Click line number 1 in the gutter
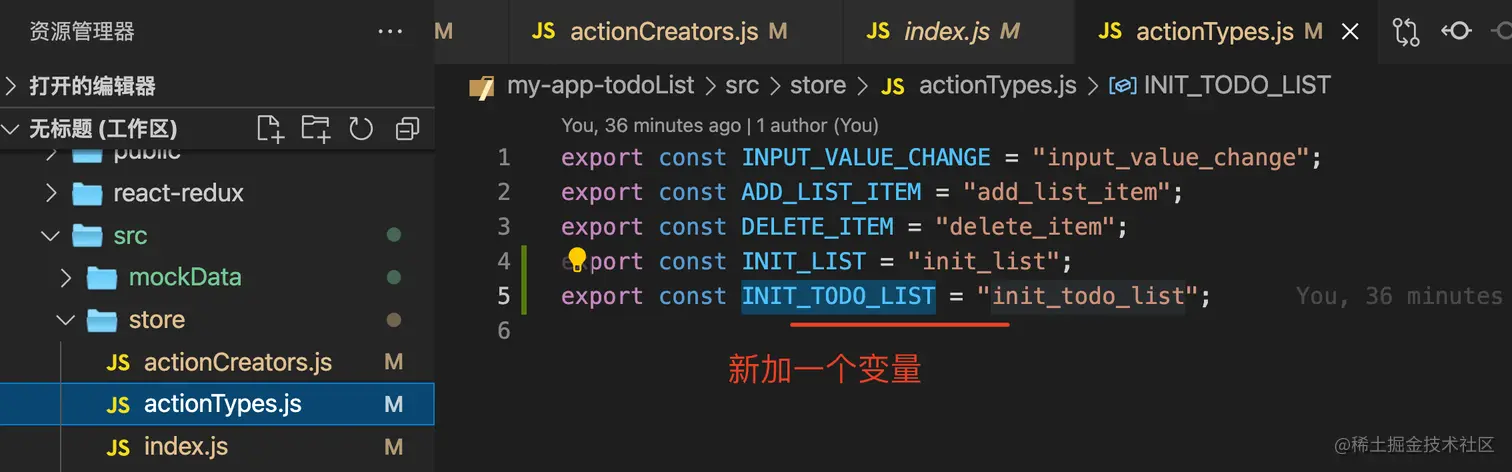The width and height of the screenshot is (1512, 472). click(x=503, y=158)
